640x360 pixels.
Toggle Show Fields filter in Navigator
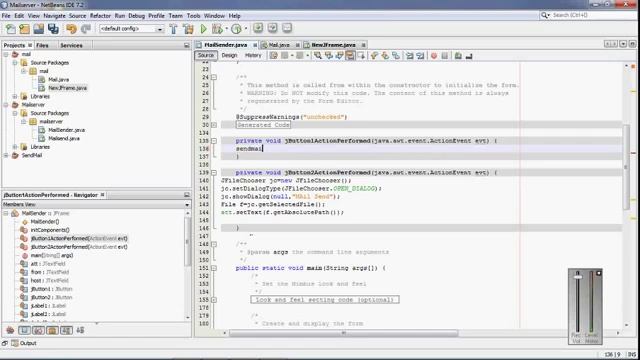tap(24, 330)
